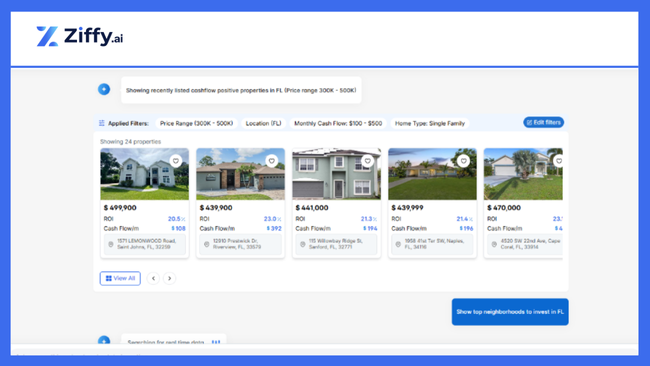The height and width of the screenshot is (366, 650).
Task: Click the Edit filters button
Action: click(x=543, y=122)
